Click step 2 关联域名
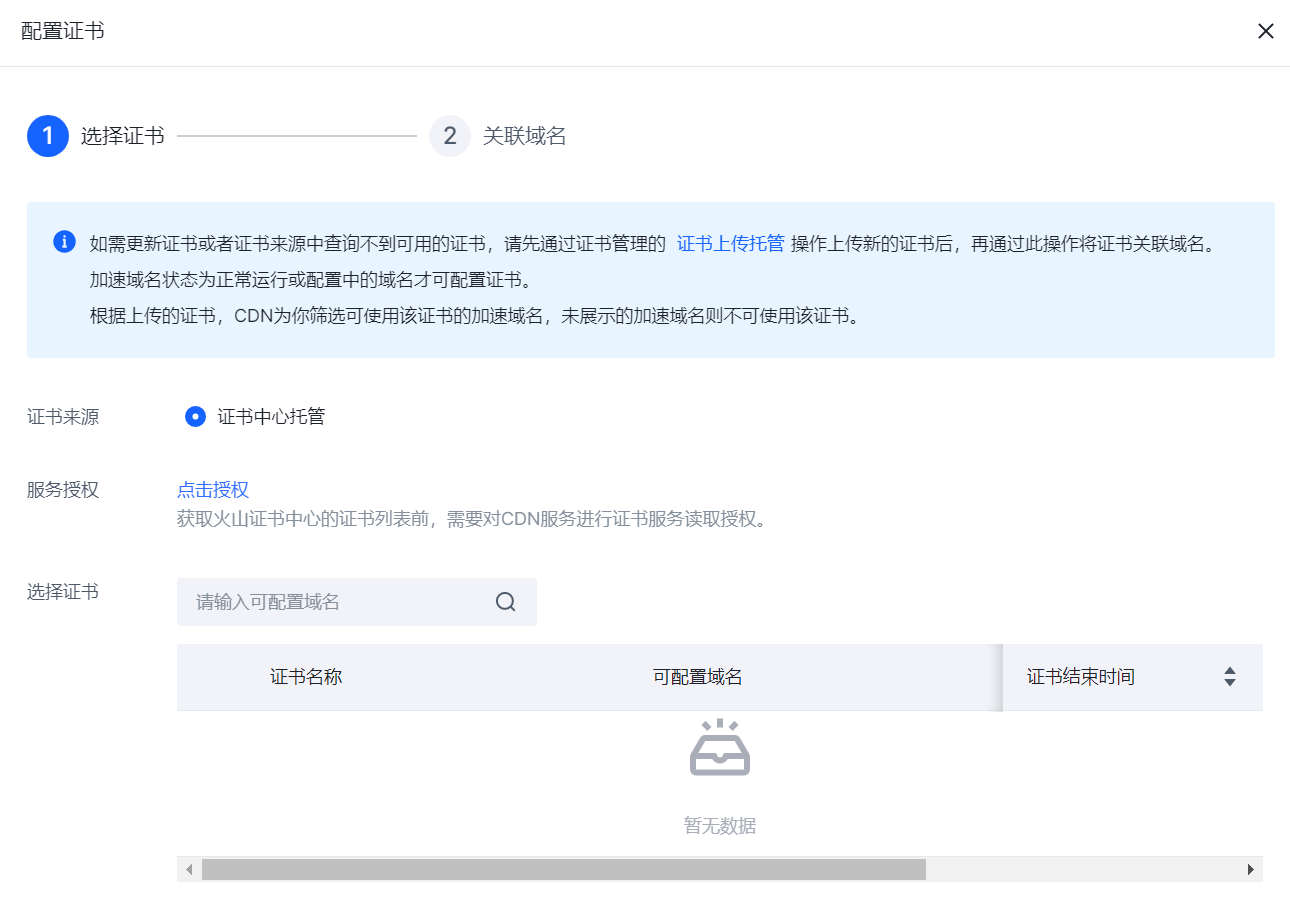Viewport: 1290px width, 914px height. pos(498,136)
